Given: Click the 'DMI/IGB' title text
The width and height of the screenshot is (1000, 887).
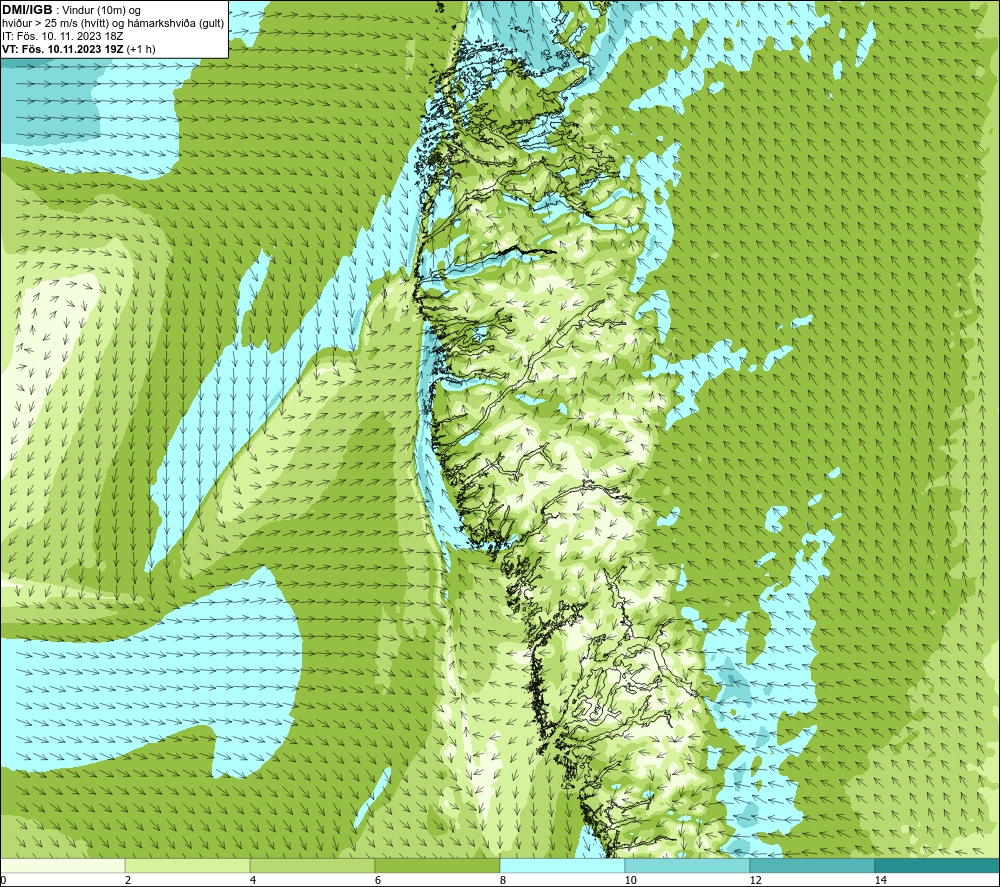Looking at the screenshot, I should point(27,10).
